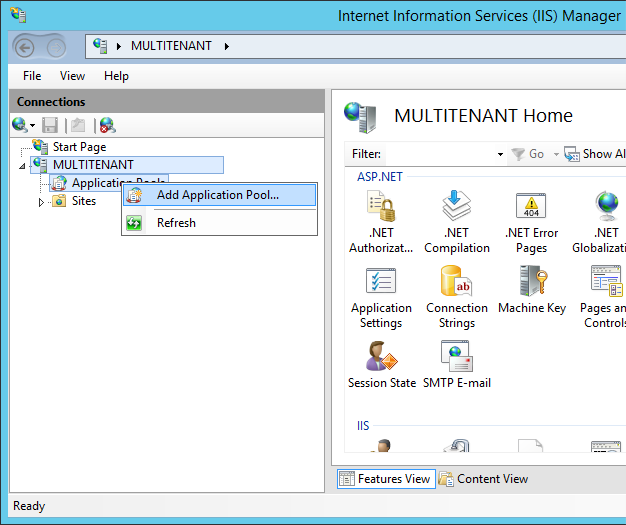This screenshot has width=626, height=525.
Task: Select the MULTITENANT server tree item
Action: (x=127, y=165)
